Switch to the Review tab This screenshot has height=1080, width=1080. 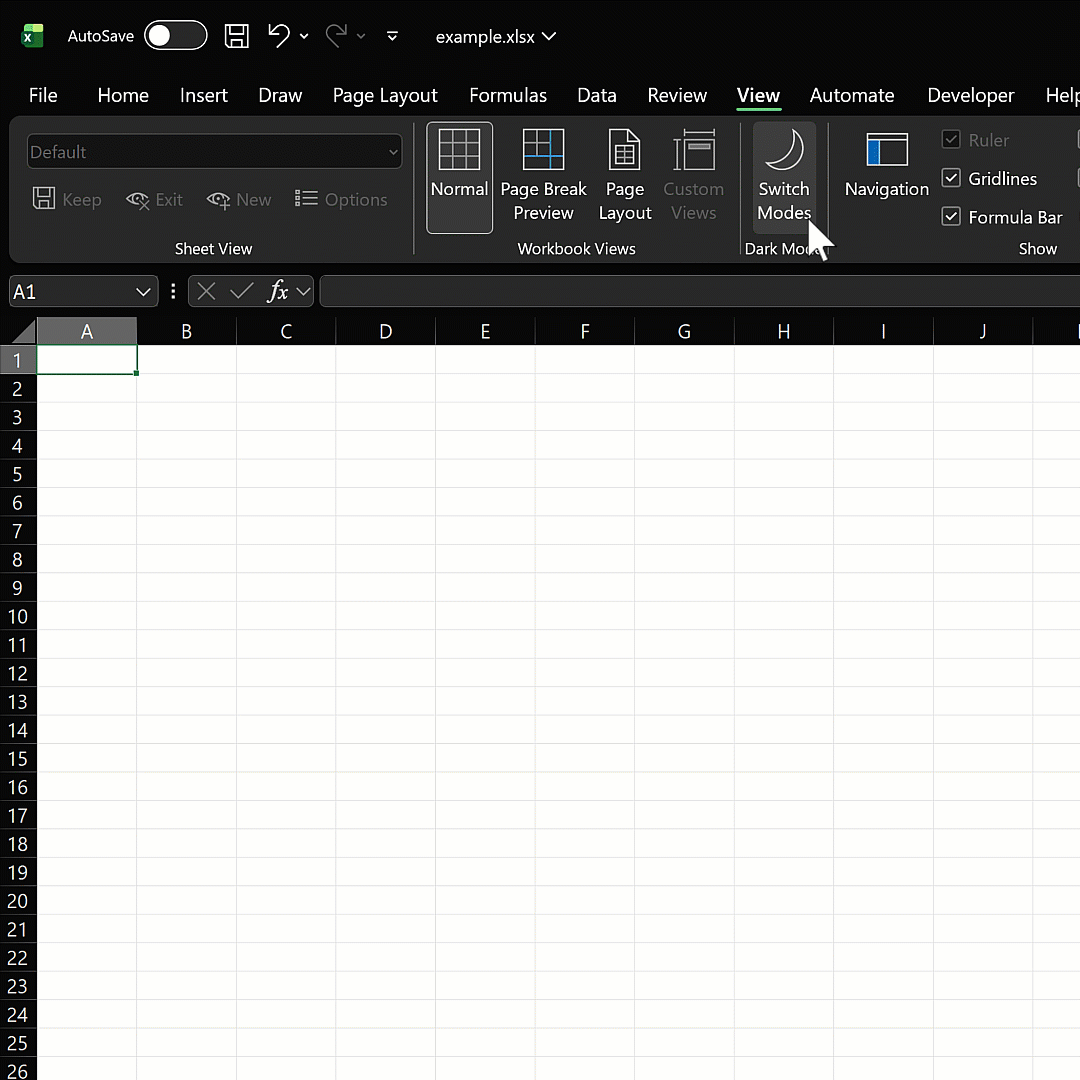[x=677, y=95]
